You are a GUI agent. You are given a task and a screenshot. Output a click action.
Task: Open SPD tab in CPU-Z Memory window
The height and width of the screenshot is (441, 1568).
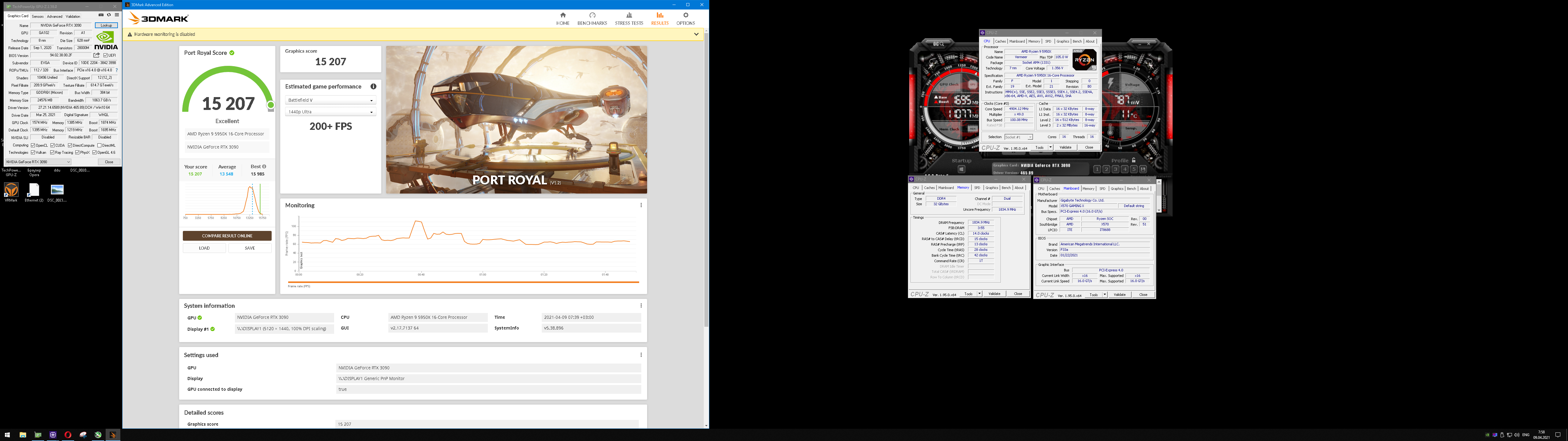tap(977, 188)
